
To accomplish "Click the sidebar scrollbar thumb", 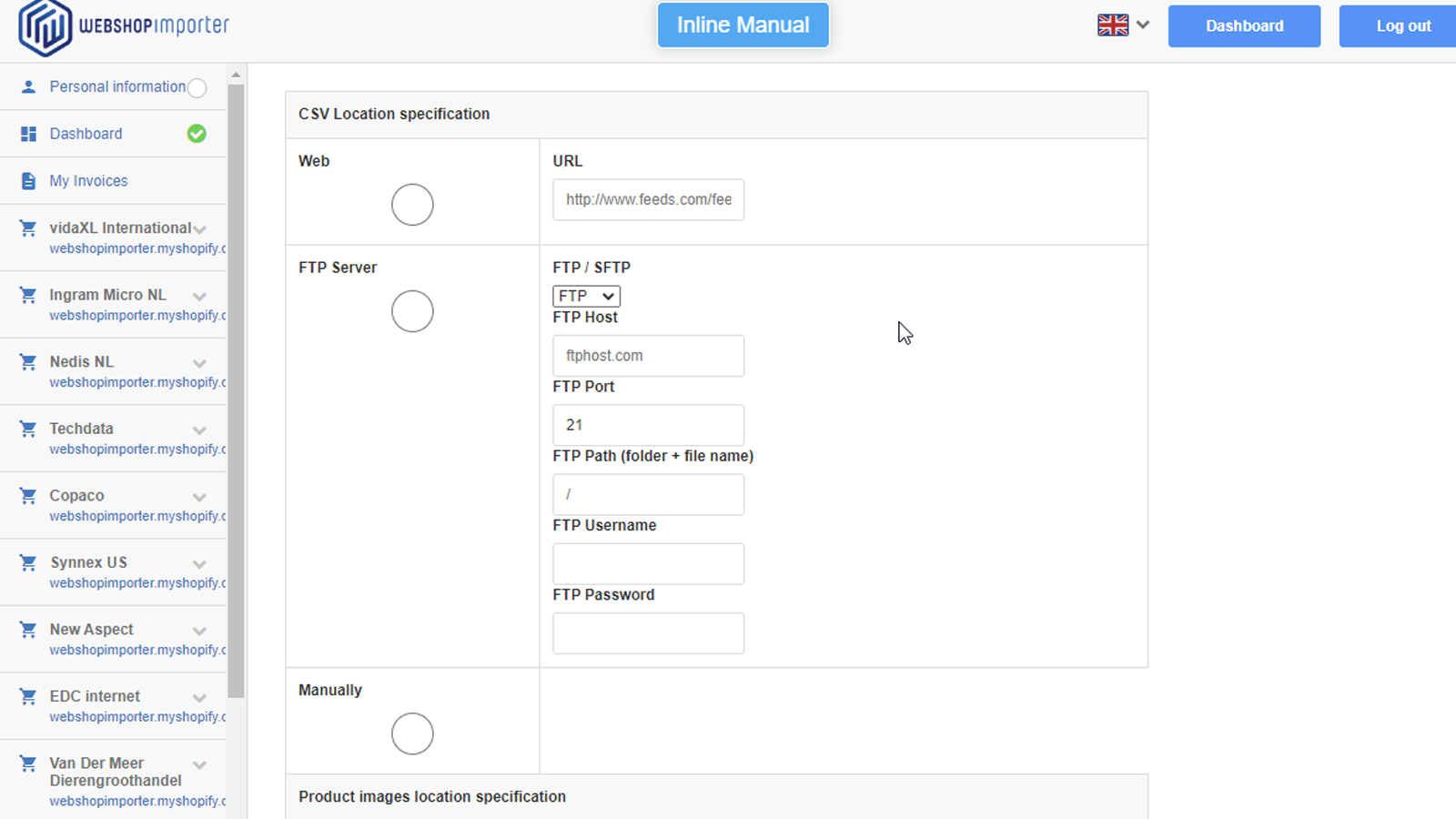I will tap(236, 391).
